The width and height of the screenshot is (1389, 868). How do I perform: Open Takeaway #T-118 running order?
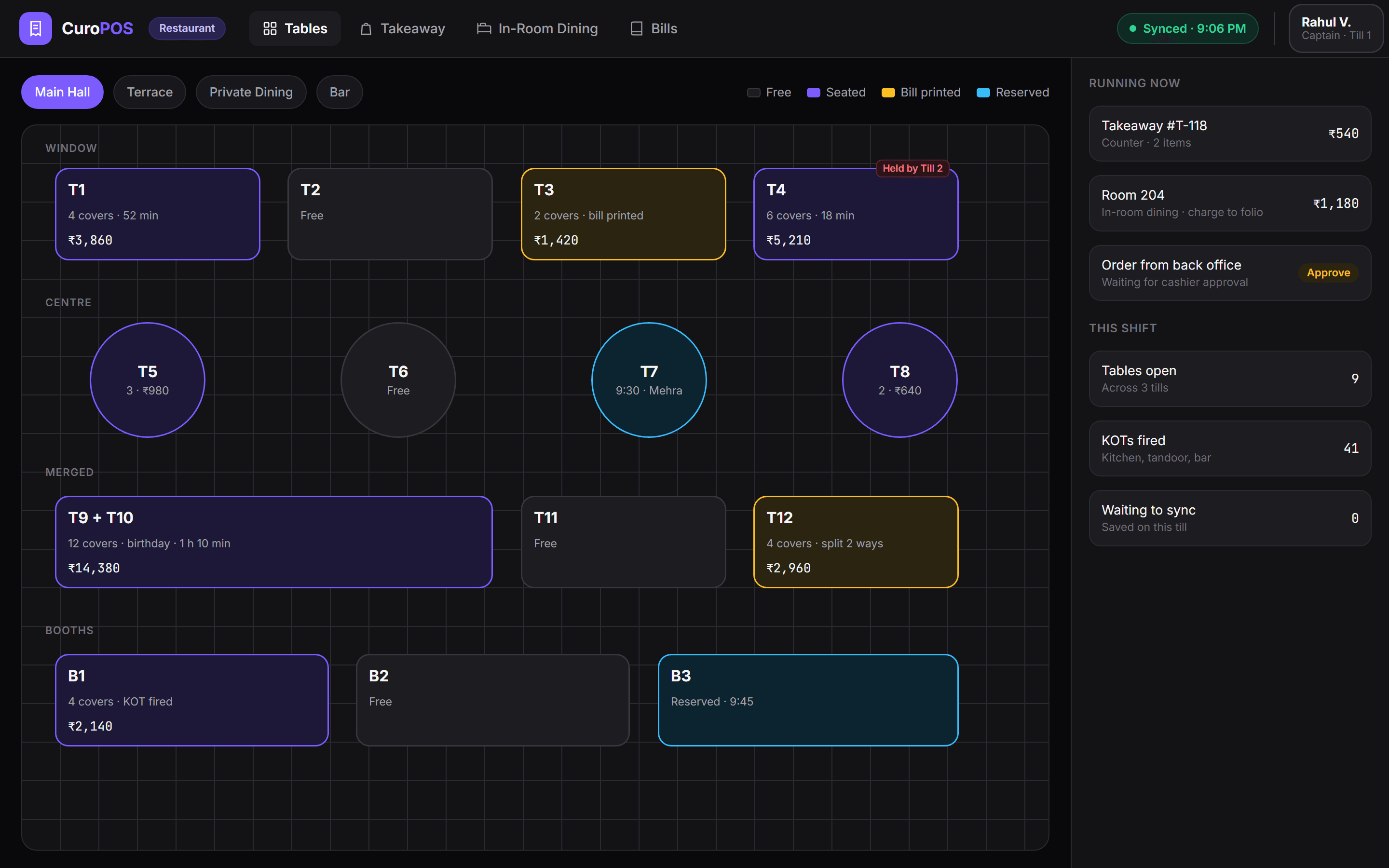[x=1230, y=134]
